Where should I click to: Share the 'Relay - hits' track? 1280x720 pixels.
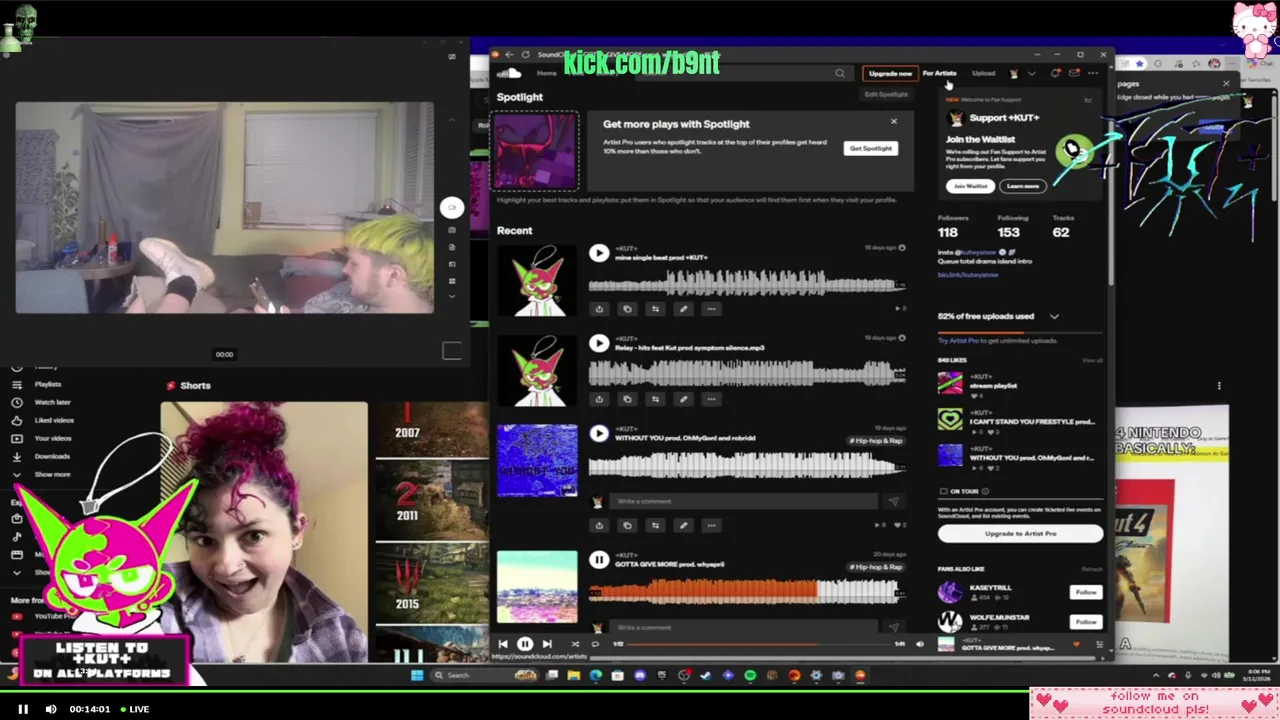click(x=599, y=399)
